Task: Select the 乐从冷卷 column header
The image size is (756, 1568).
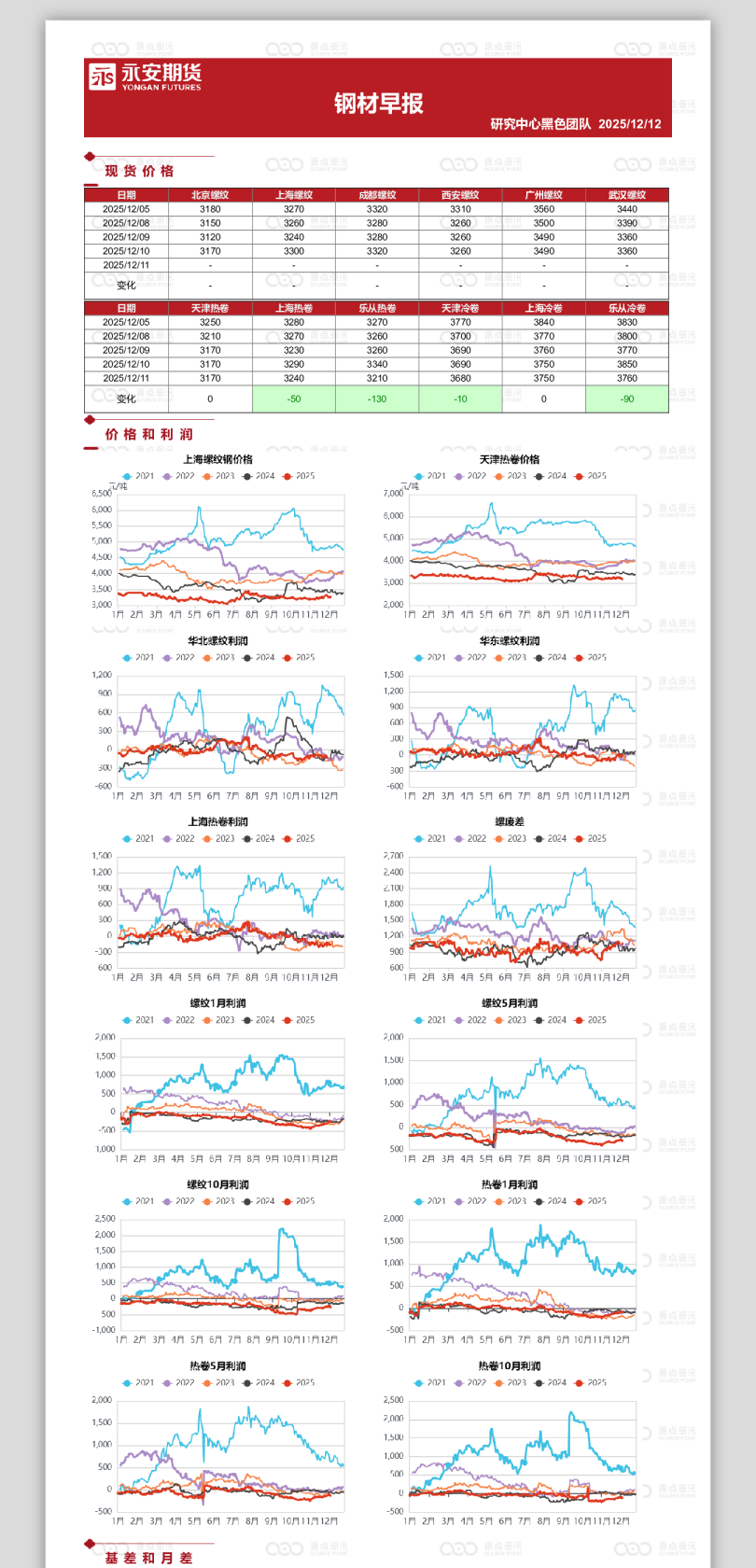Action: pyautogui.click(x=627, y=308)
